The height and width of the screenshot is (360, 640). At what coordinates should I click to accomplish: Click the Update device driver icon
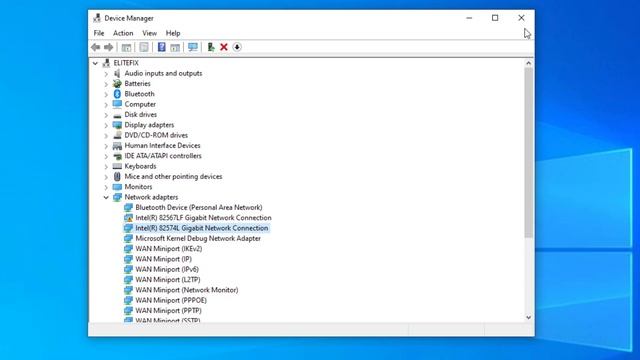pyautogui.click(x=211, y=47)
